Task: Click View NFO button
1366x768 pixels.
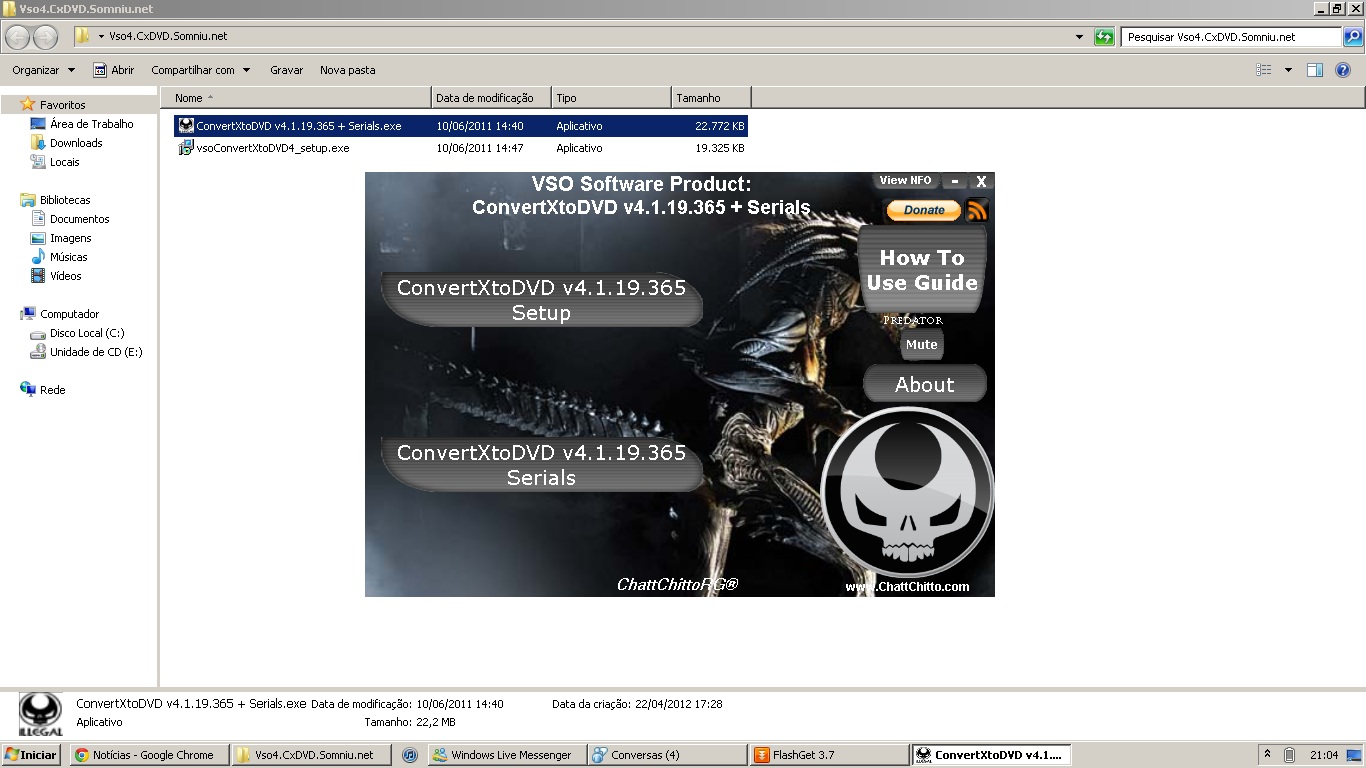Action: 905,181
